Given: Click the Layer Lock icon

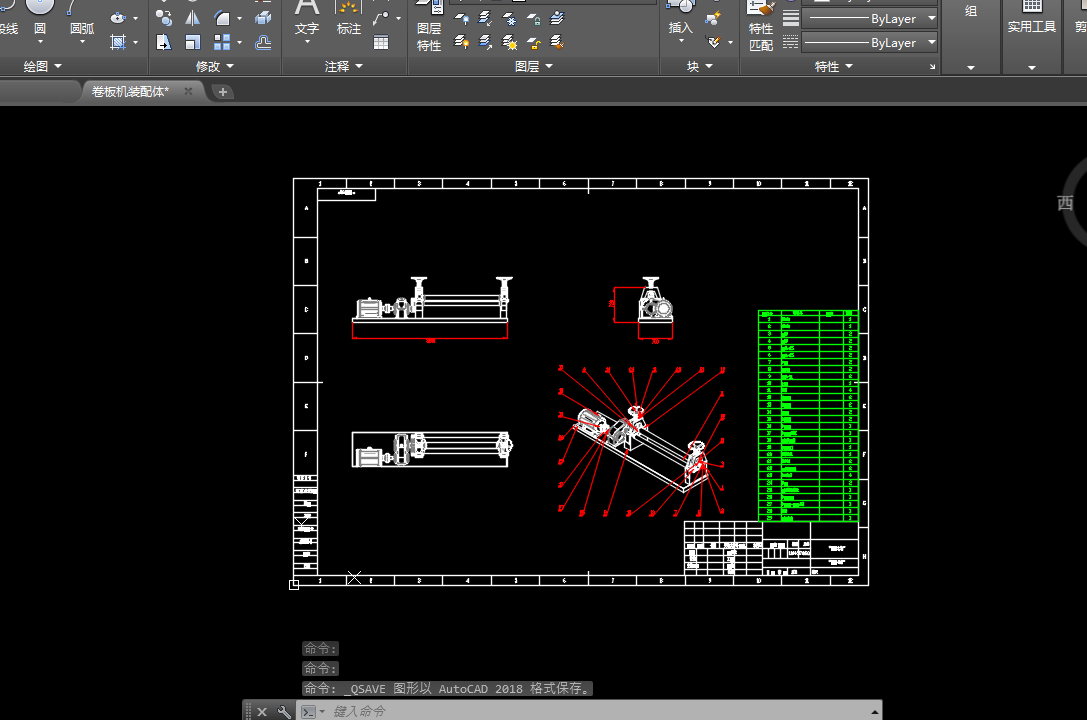Looking at the screenshot, I should (534, 19).
